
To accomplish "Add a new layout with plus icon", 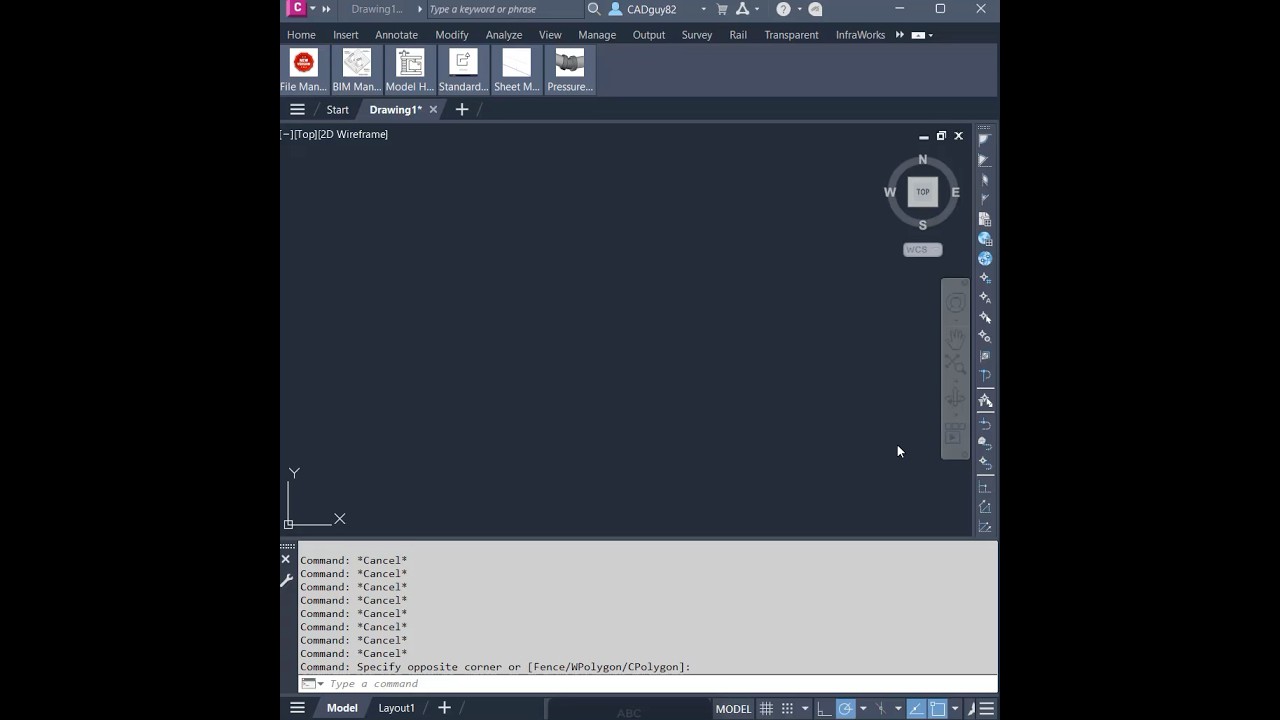I will 444,708.
